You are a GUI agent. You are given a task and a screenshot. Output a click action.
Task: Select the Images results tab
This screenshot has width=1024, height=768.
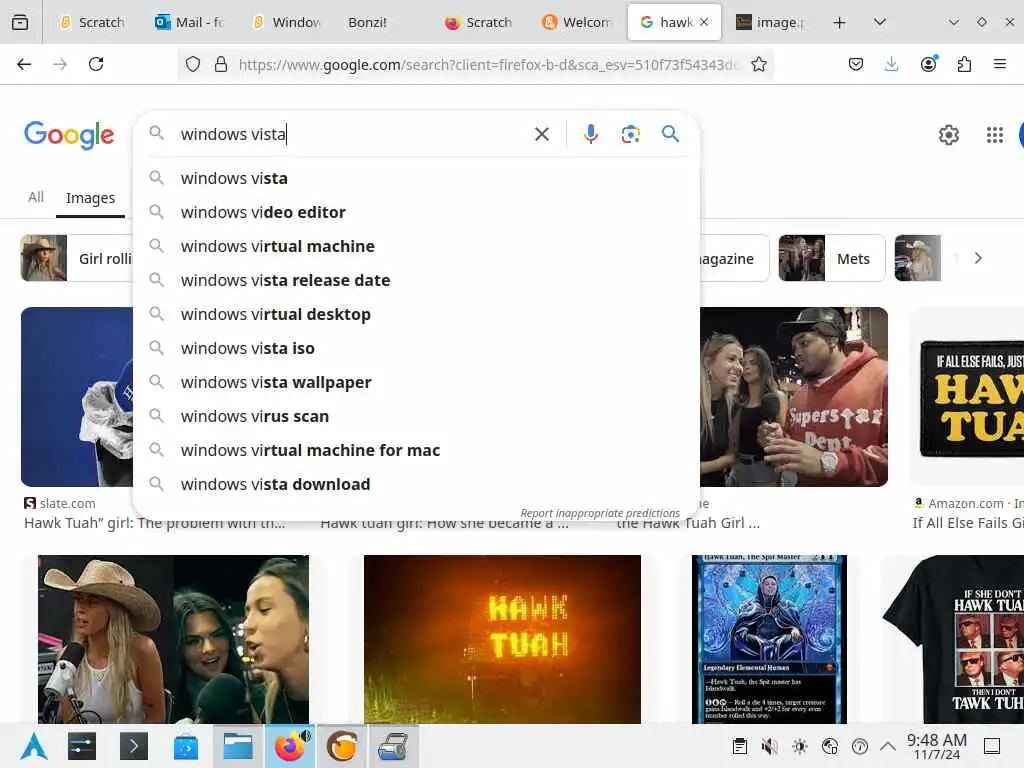pos(90,198)
